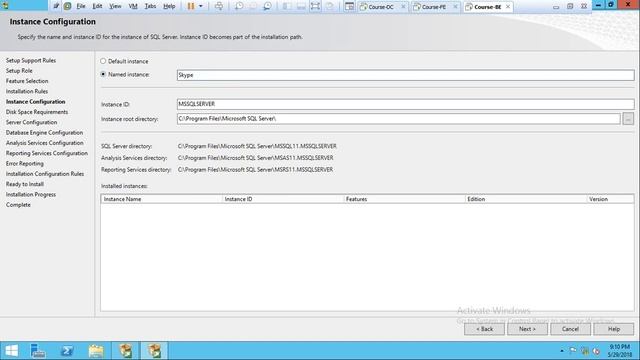Show the console view icon
Screen dimensions: 640x360
(x=349, y=6)
